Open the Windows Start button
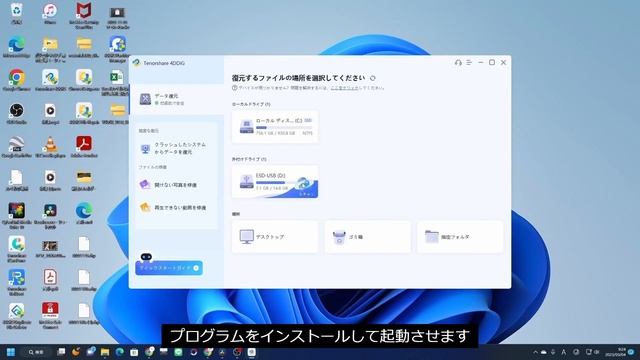The image size is (640, 360). click(11, 352)
